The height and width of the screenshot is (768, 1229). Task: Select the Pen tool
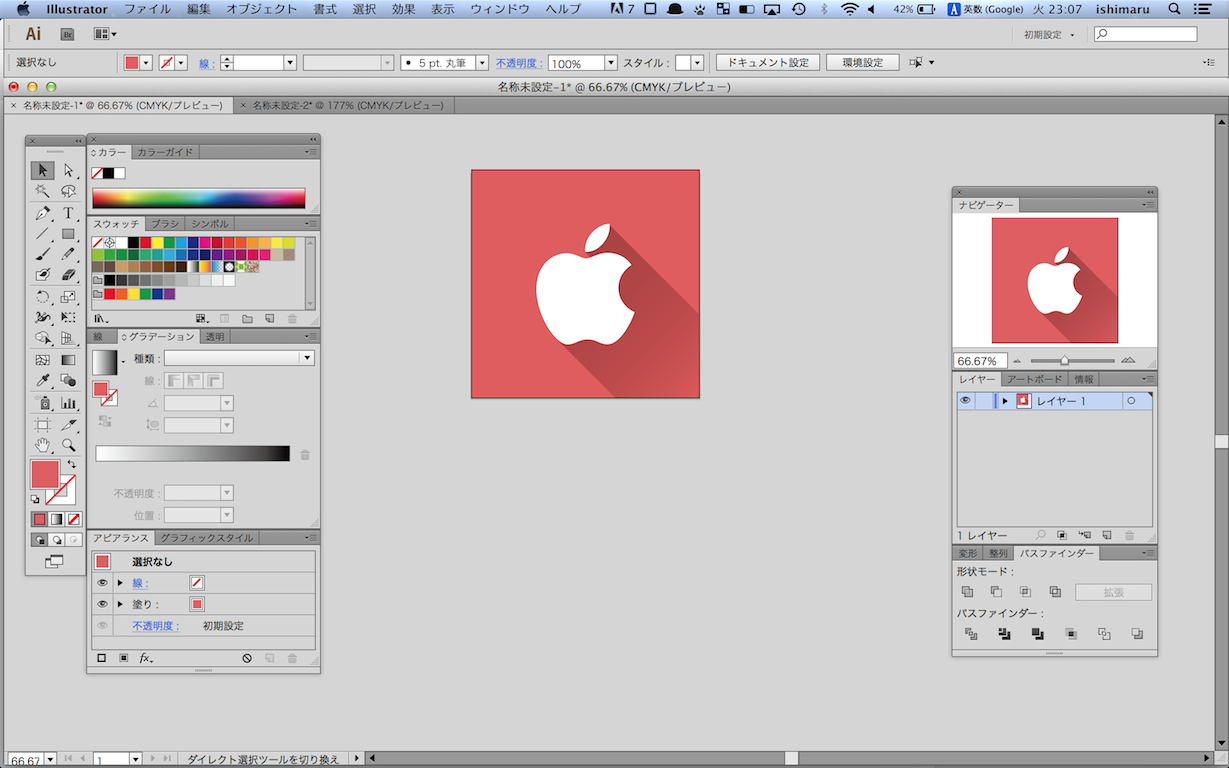click(42, 213)
